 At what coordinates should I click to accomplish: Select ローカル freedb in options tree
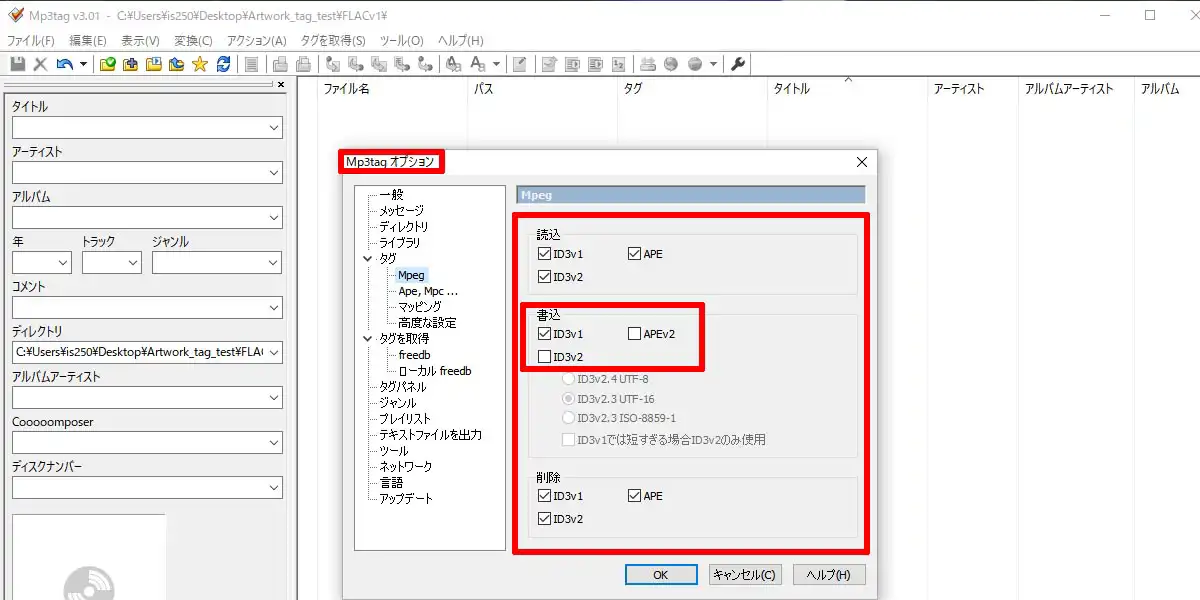tap(434, 371)
